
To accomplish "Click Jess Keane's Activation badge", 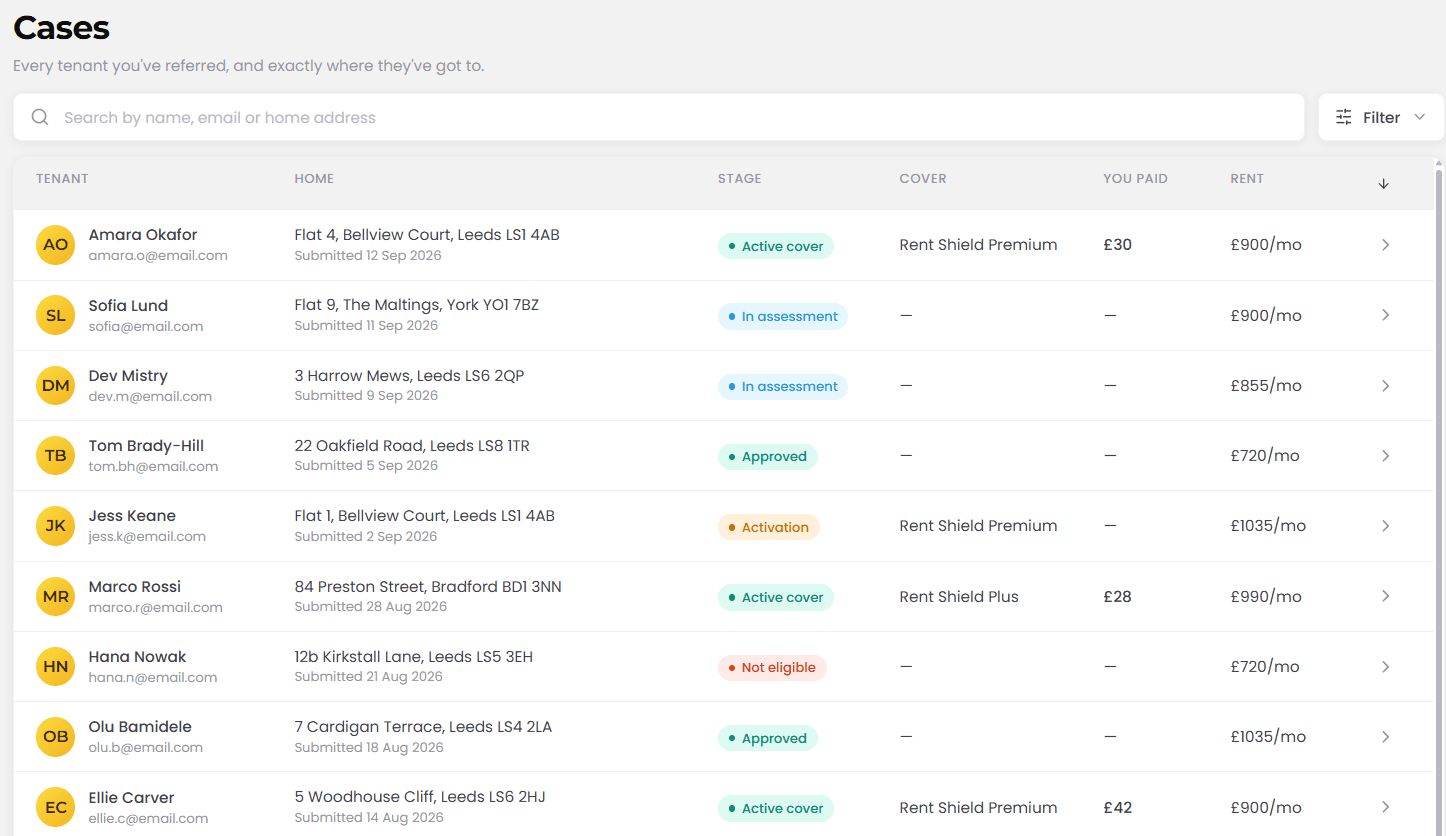I will [x=768, y=527].
